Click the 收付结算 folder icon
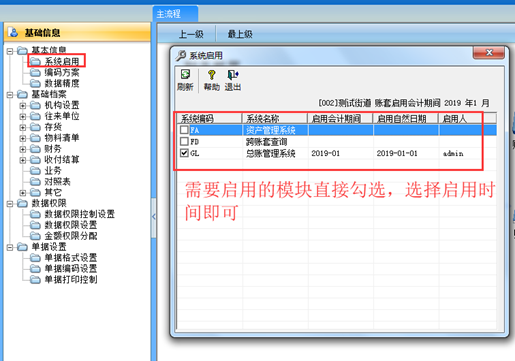 tap(35, 160)
